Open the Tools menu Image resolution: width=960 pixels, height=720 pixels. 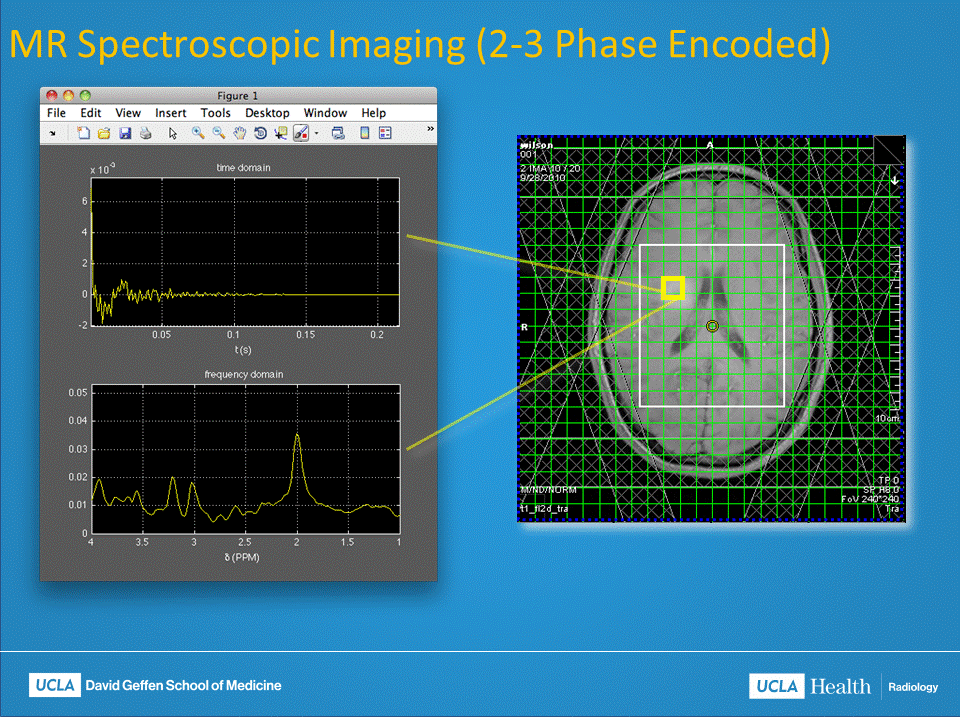tap(215, 113)
